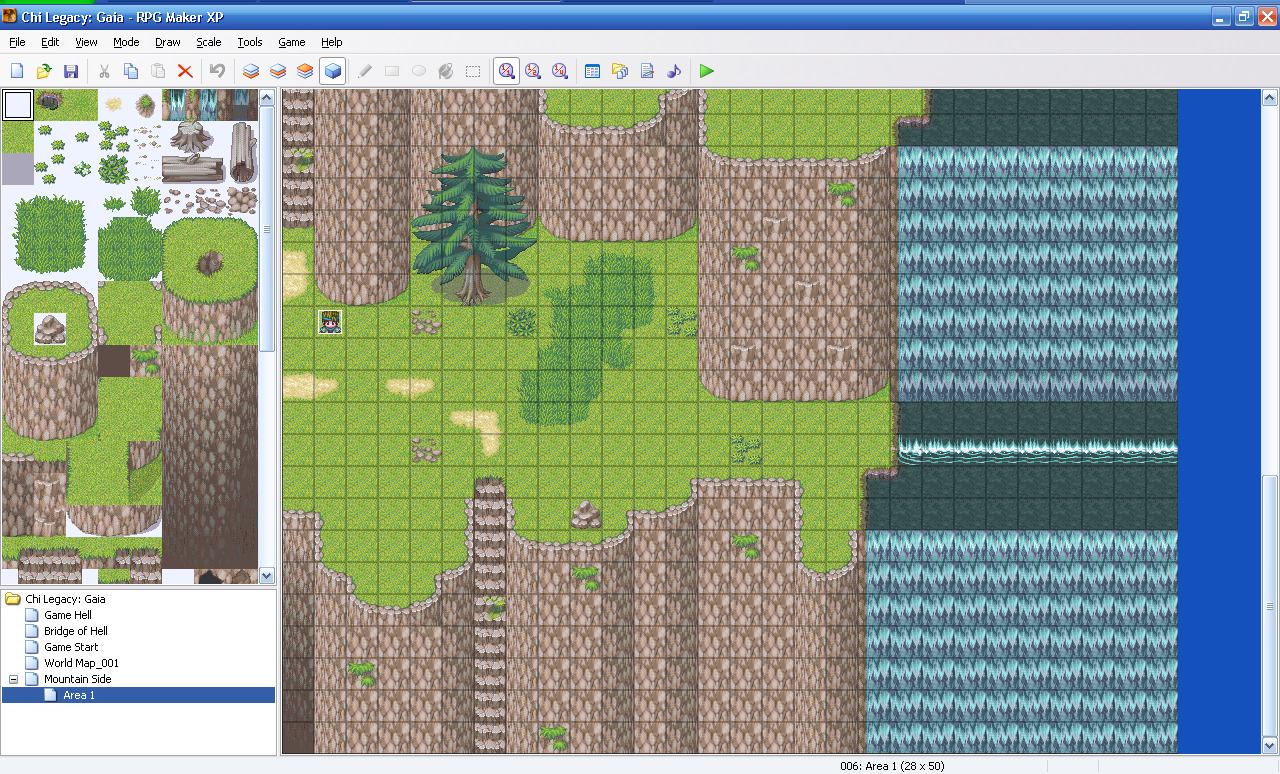Open the Mode menu
Screen dimensions: 1280x774
pyautogui.click(x=126, y=42)
